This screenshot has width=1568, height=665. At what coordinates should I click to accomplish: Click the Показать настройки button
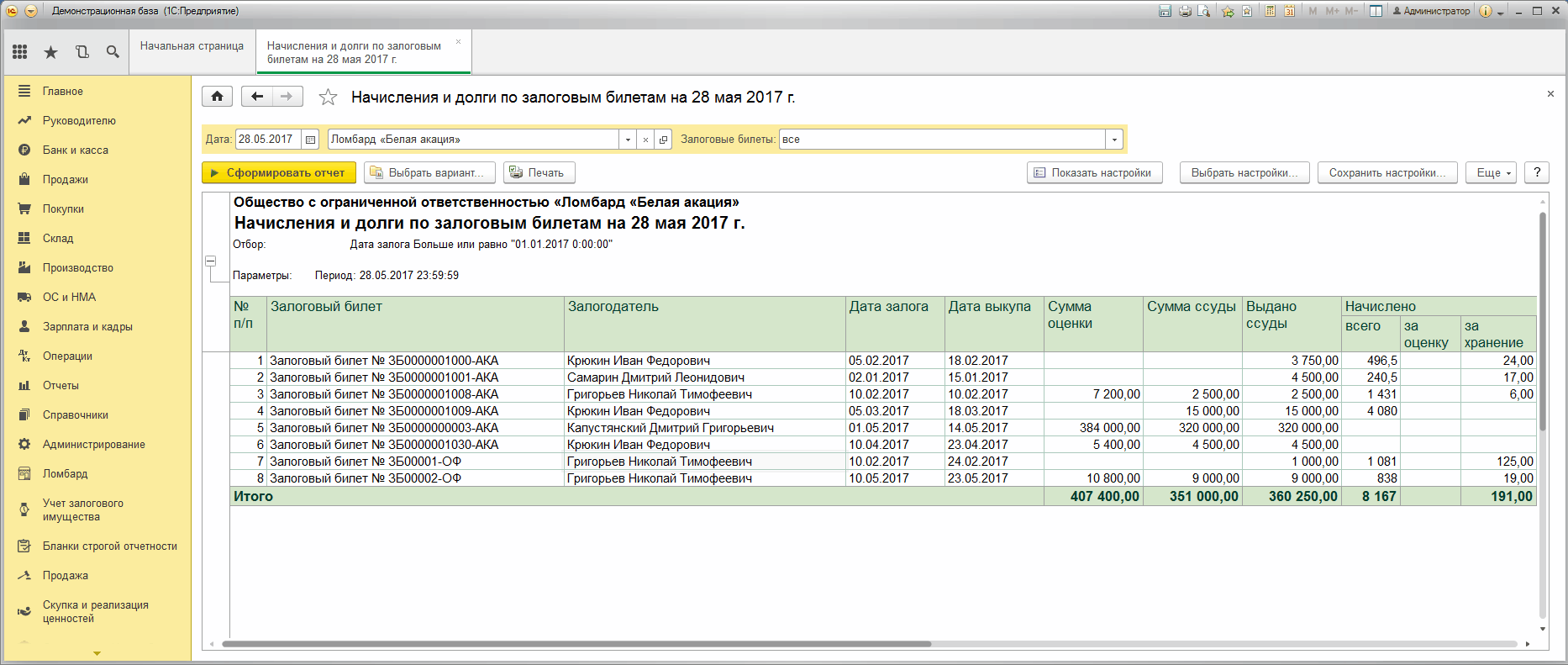[1095, 172]
